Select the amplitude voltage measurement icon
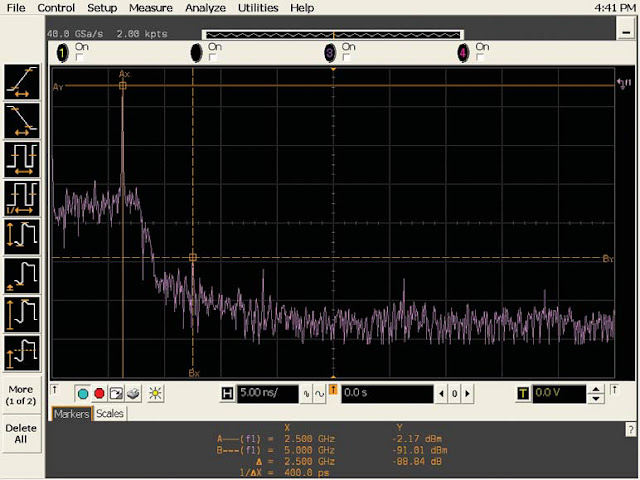This screenshot has height=480, width=640. [22, 315]
